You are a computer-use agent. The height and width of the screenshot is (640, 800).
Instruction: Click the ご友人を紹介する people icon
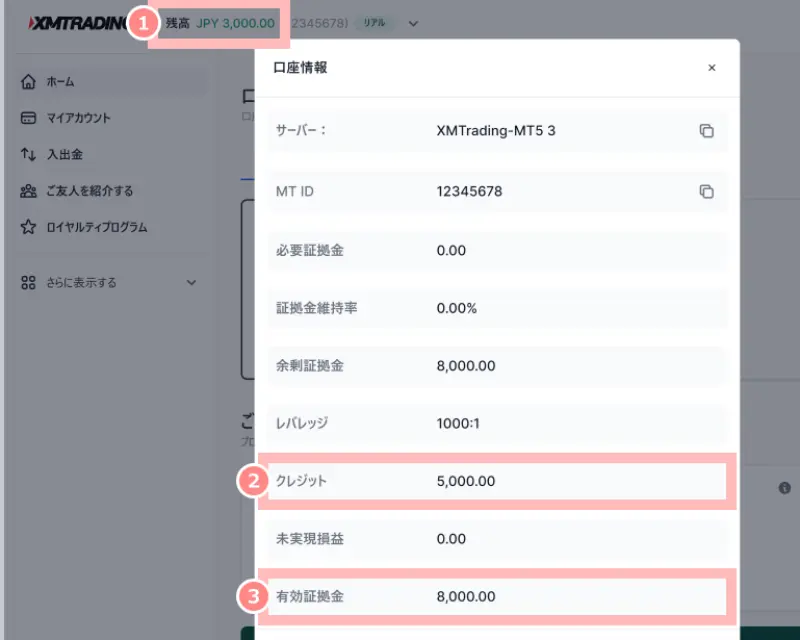(28, 191)
